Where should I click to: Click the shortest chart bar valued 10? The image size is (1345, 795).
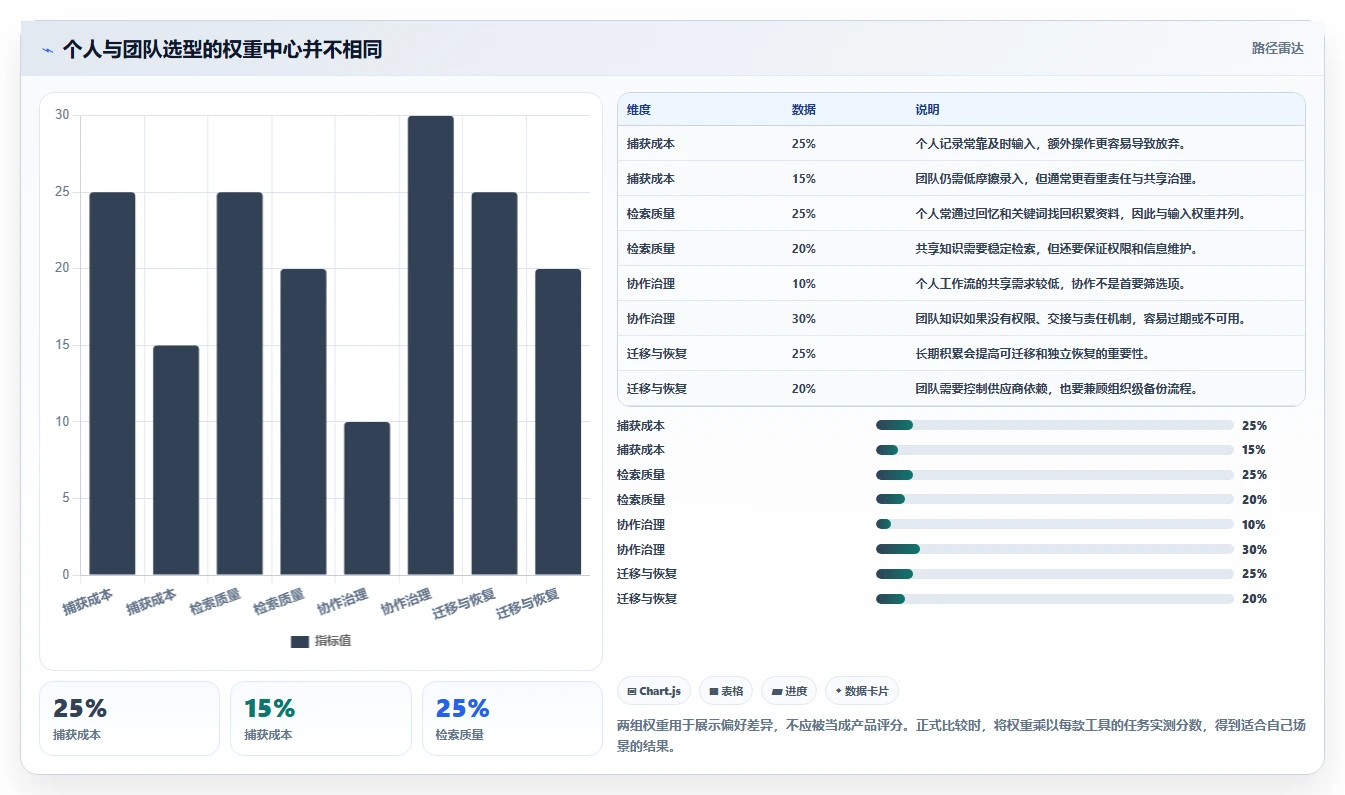click(x=367, y=498)
